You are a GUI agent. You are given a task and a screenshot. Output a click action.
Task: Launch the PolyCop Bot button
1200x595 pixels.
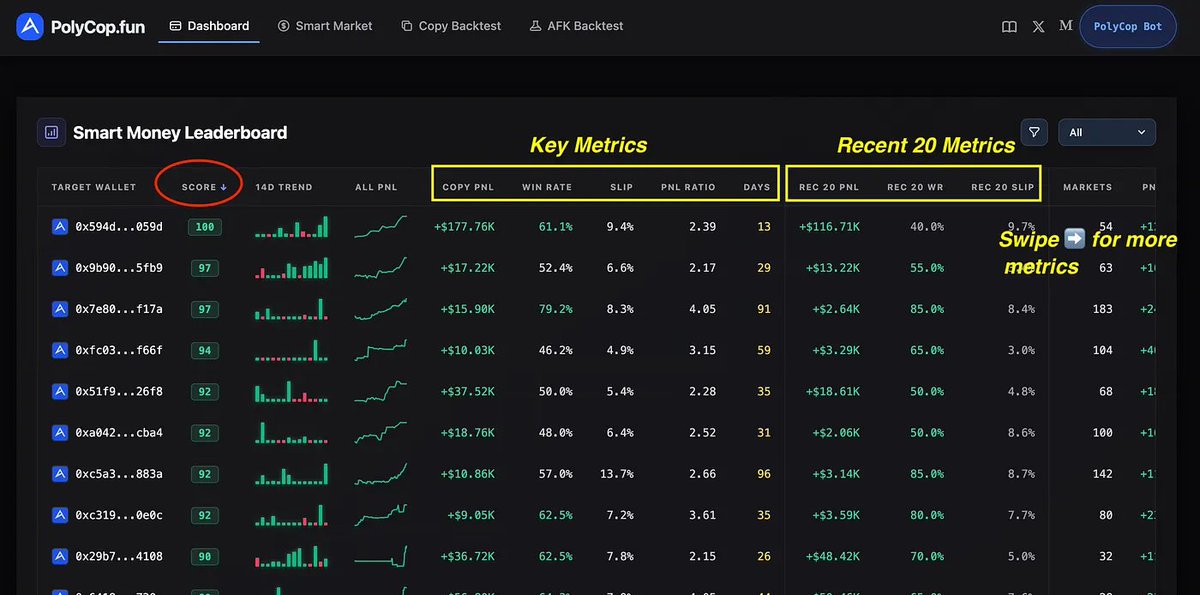pos(1128,27)
